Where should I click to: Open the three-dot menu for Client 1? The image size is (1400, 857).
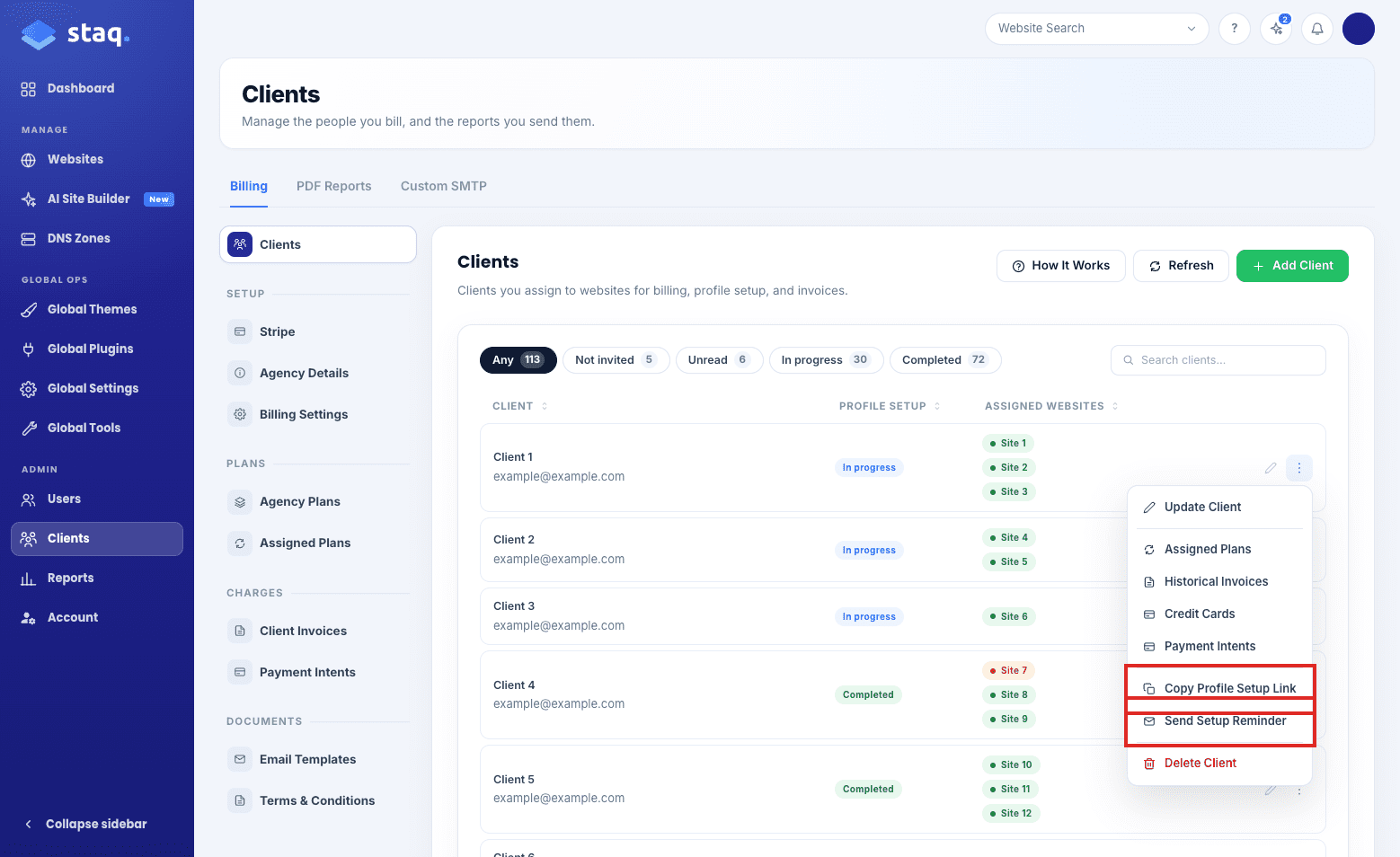1299,468
